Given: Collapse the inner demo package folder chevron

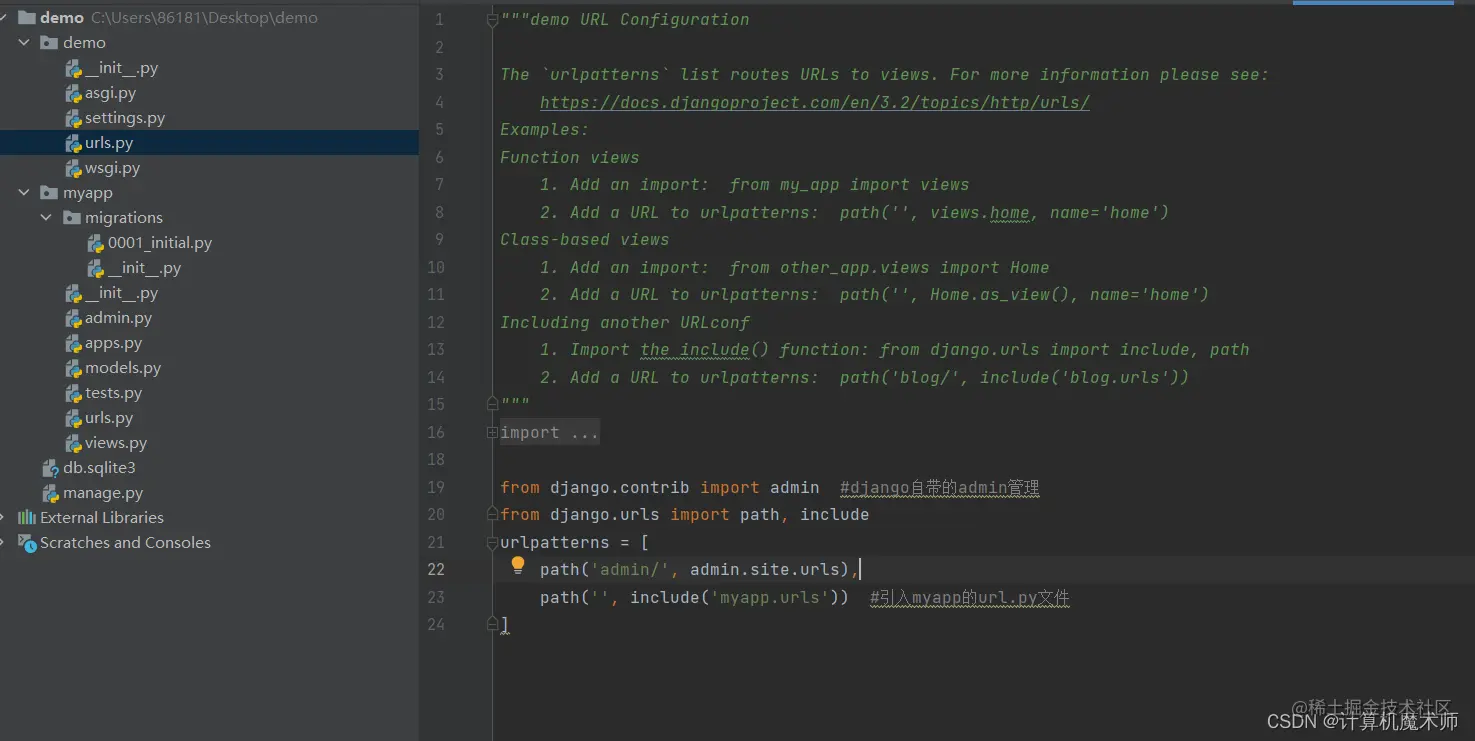Looking at the screenshot, I should click(x=24, y=43).
